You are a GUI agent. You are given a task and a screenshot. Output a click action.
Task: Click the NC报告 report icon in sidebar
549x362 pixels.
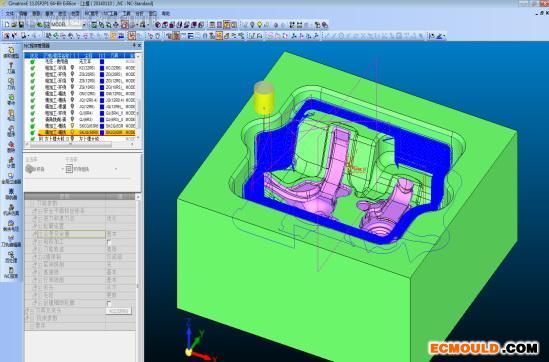pyautogui.click(x=11, y=272)
